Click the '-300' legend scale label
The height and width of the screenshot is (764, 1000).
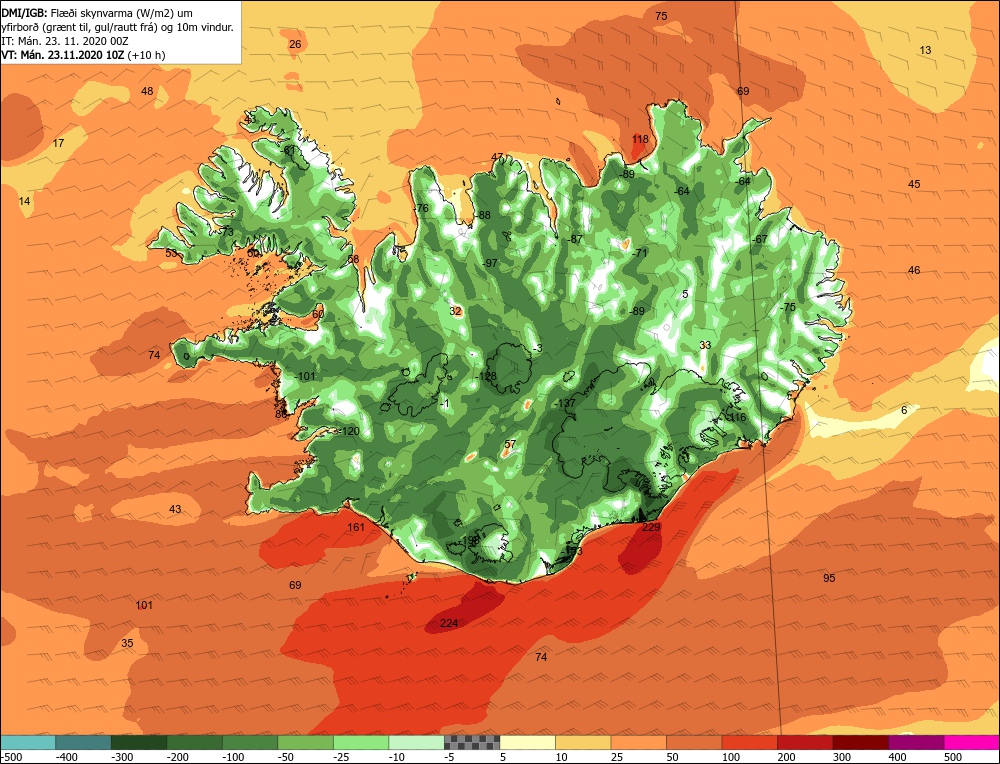coord(122,757)
